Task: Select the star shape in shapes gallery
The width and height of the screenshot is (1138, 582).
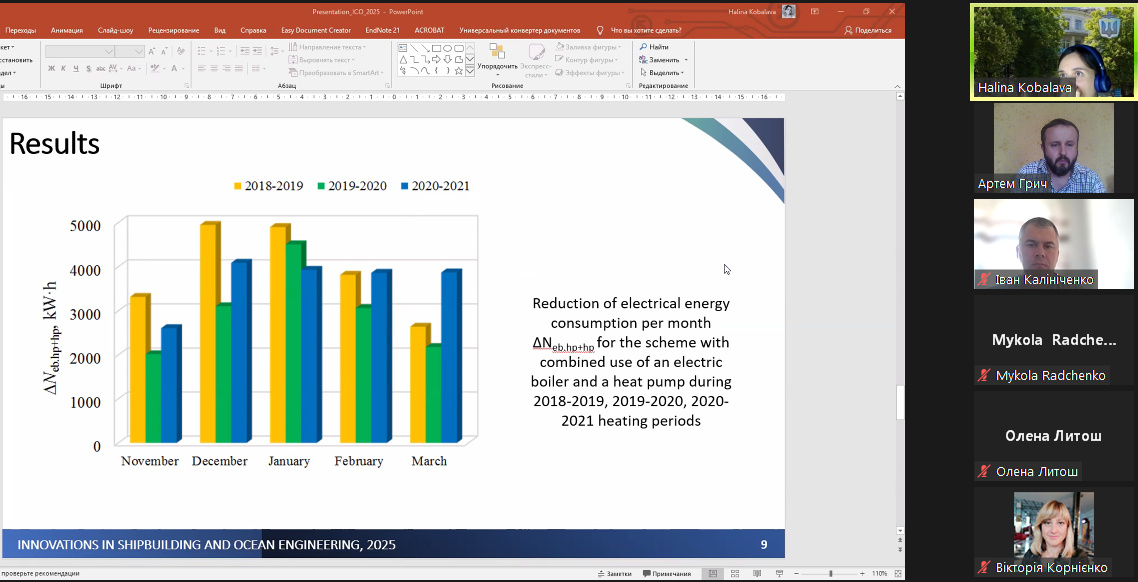Action: [459, 71]
